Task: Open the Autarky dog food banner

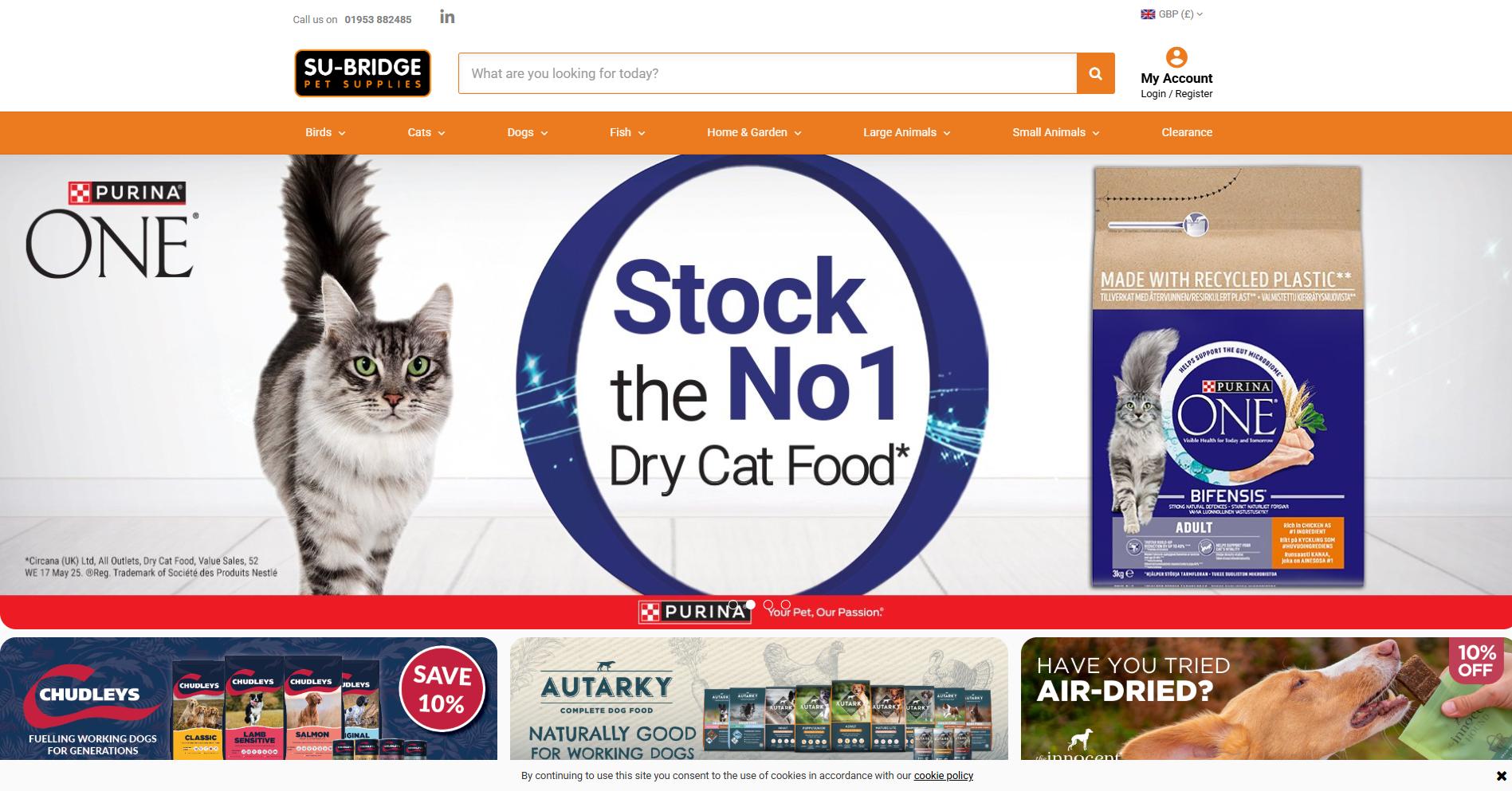Action: pyautogui.click(x=759, y=698)
